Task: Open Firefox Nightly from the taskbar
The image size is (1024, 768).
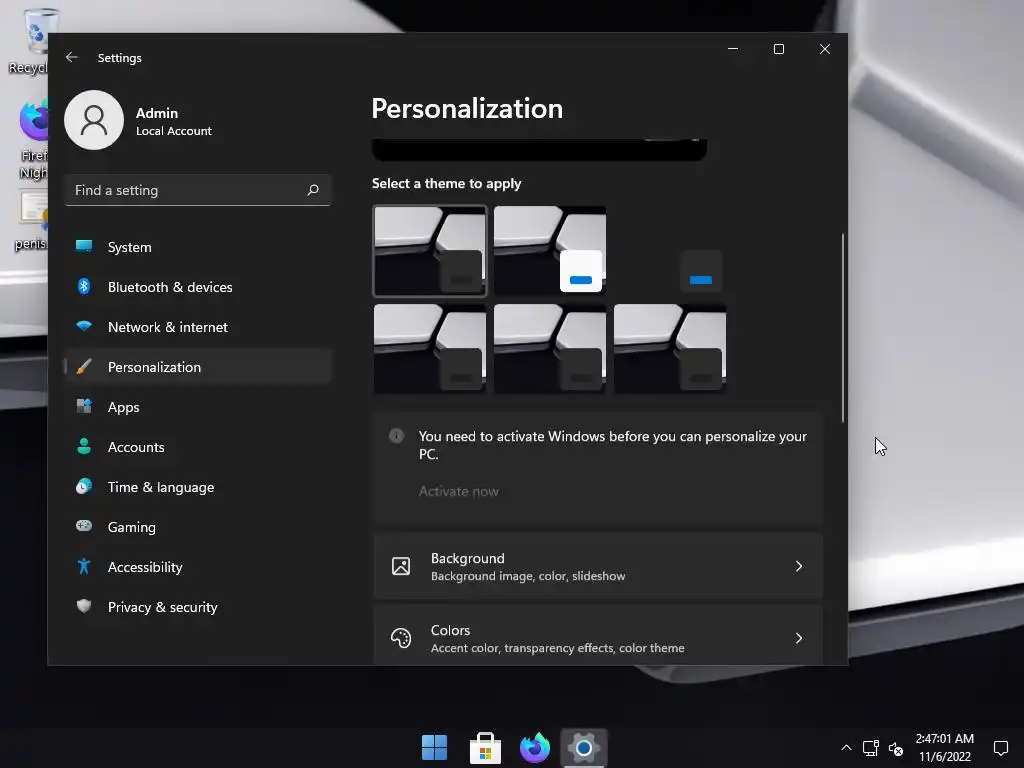Action: pyautogui.click(x=535, y=748)
